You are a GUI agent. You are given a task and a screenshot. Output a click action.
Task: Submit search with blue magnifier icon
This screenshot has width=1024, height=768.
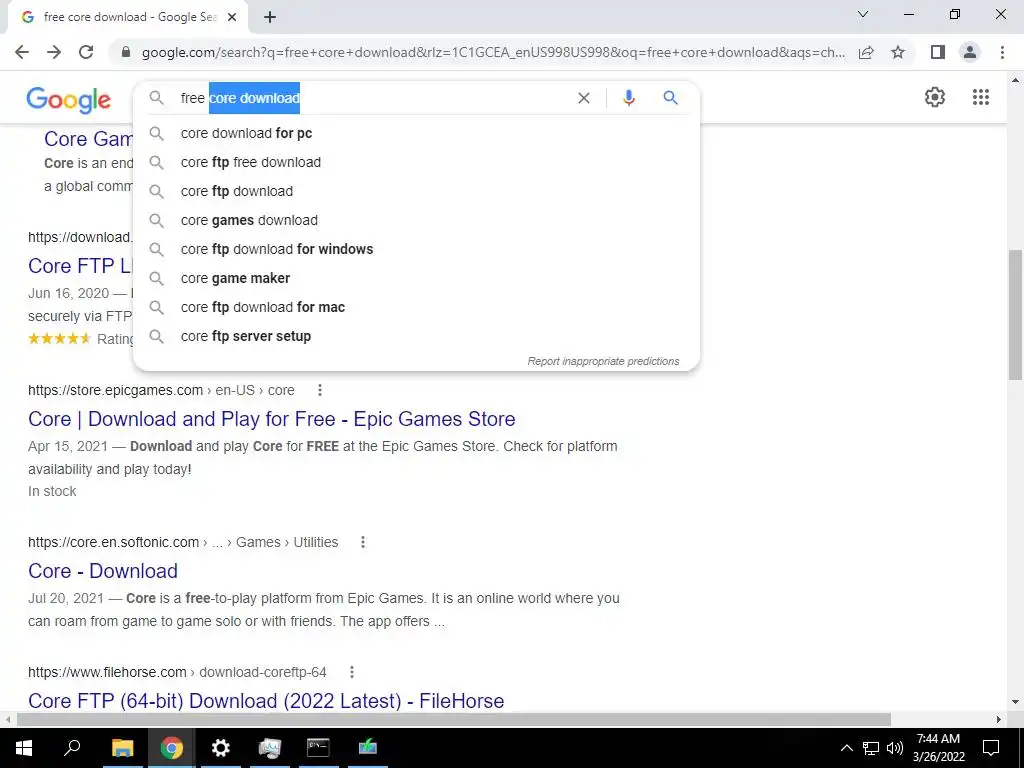[x=671, y=98]
